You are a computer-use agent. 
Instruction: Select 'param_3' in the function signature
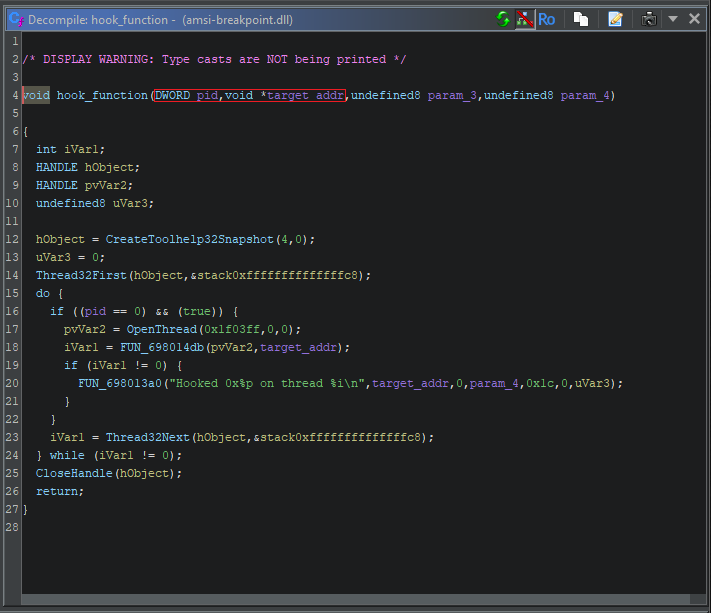pos(452,95)
